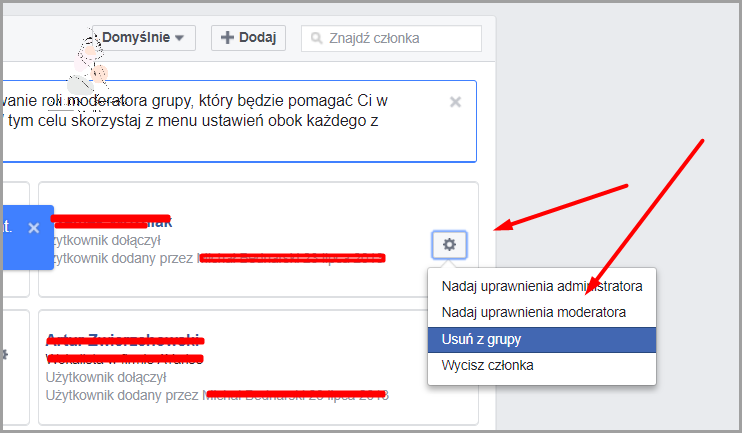This screenshot has width=742, height=433.
Task: Click the Domyślnie dropdown arrow
Action: pyautogui.click(x=179, y=38)
